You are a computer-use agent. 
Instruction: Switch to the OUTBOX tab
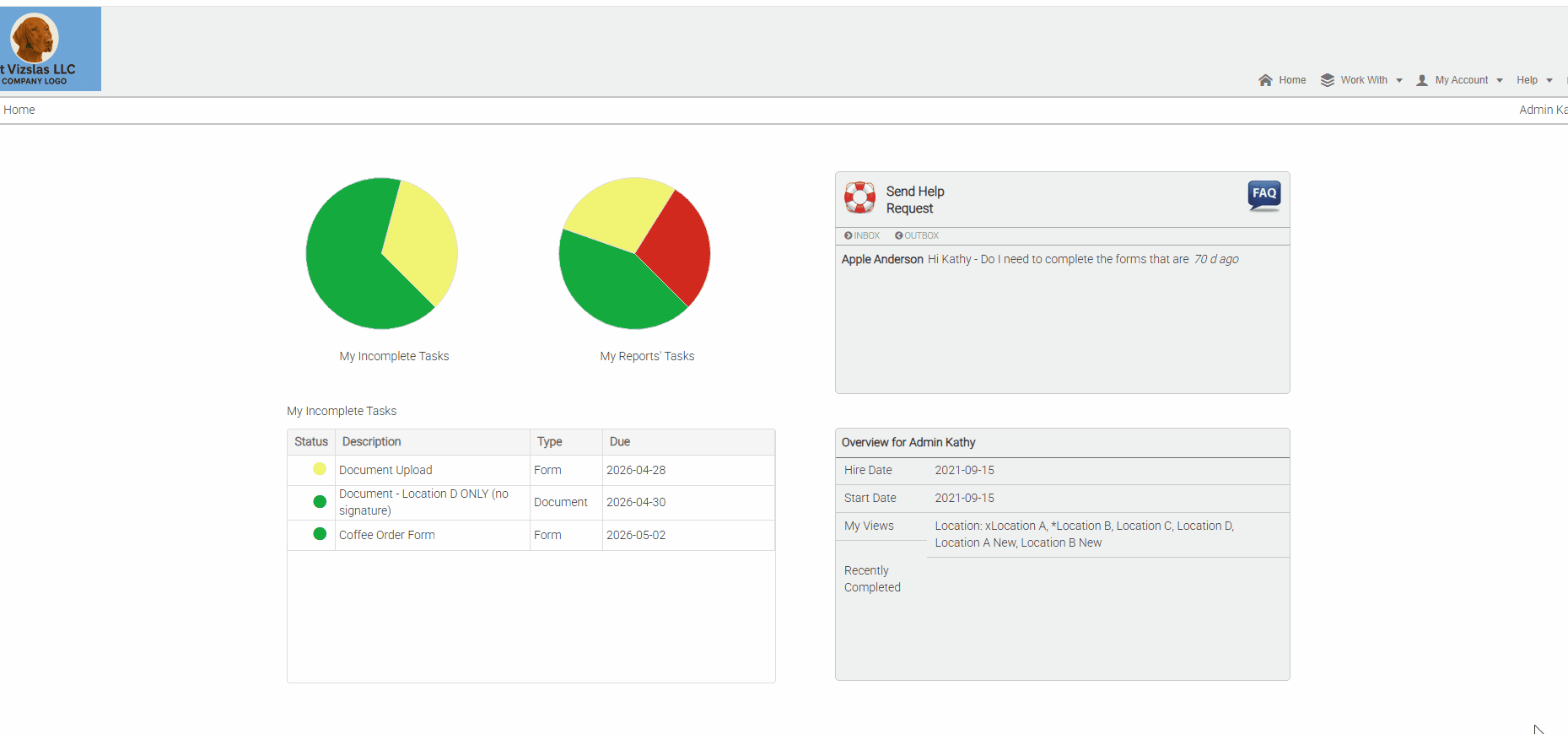(x=917, y=235)
